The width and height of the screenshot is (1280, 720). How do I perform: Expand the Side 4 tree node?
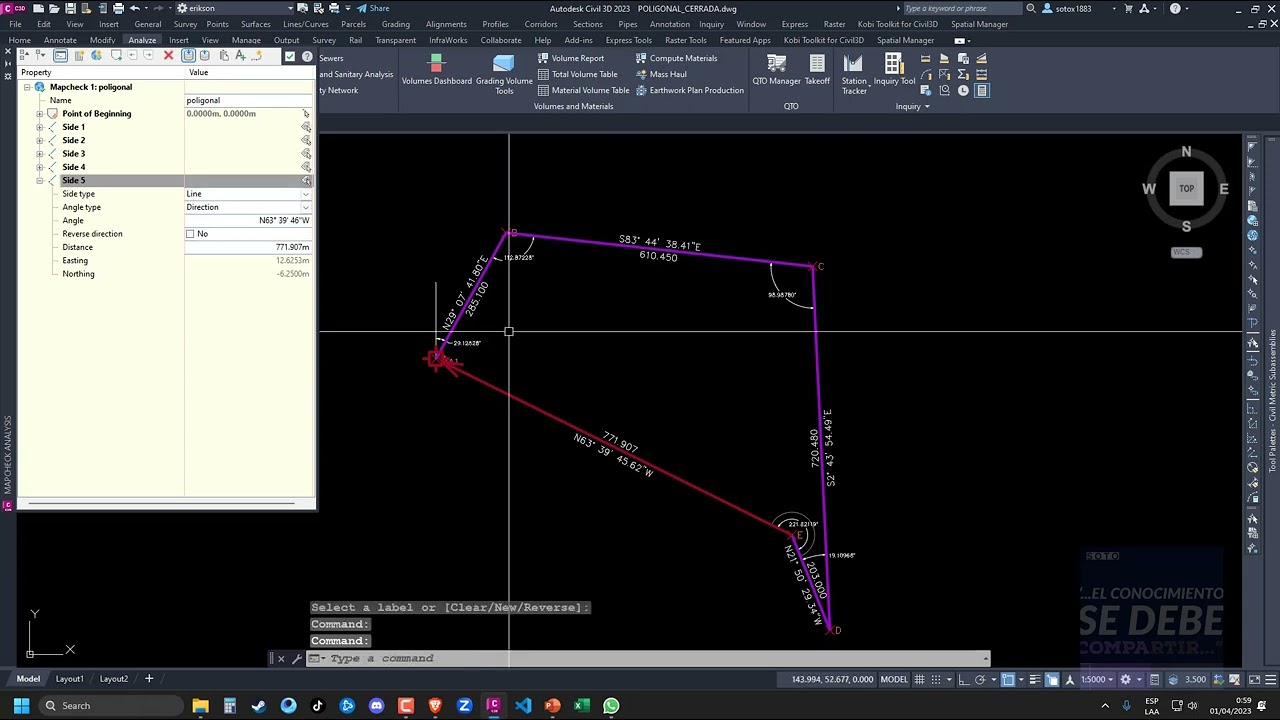(x=40, y=167)
